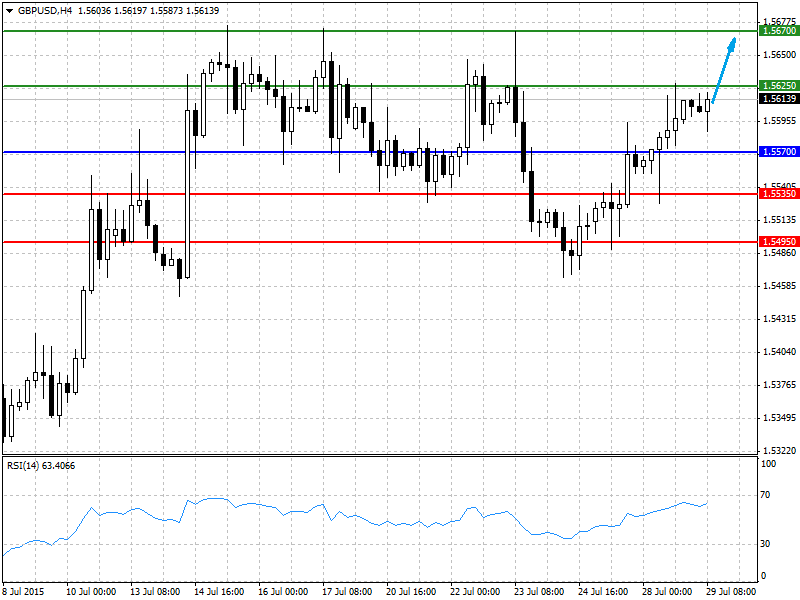Click the 14 Jul 16:00 time label

point(219,591)
